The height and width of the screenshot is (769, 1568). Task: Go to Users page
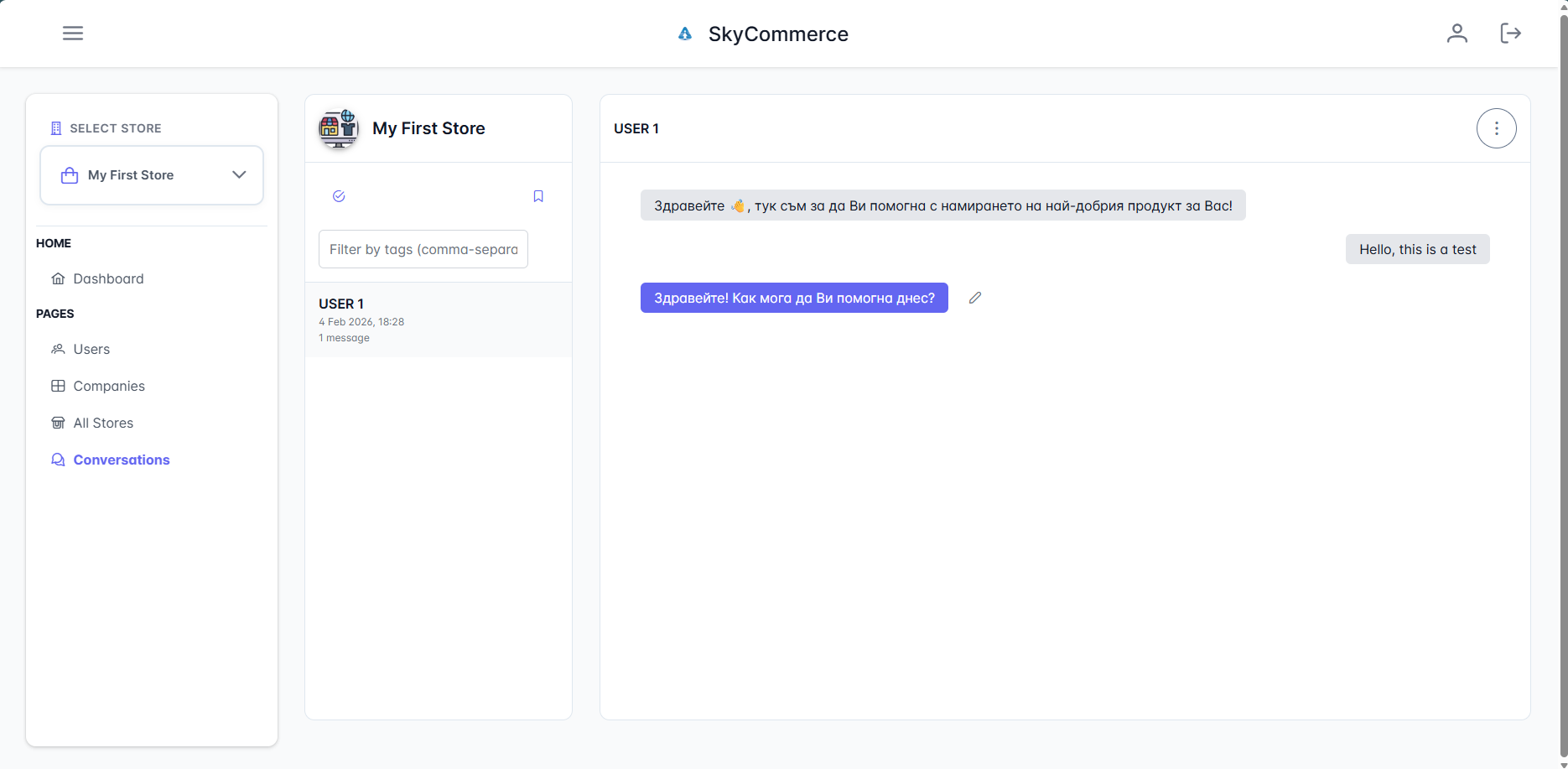pyautogui.click(x=91, y=349)
